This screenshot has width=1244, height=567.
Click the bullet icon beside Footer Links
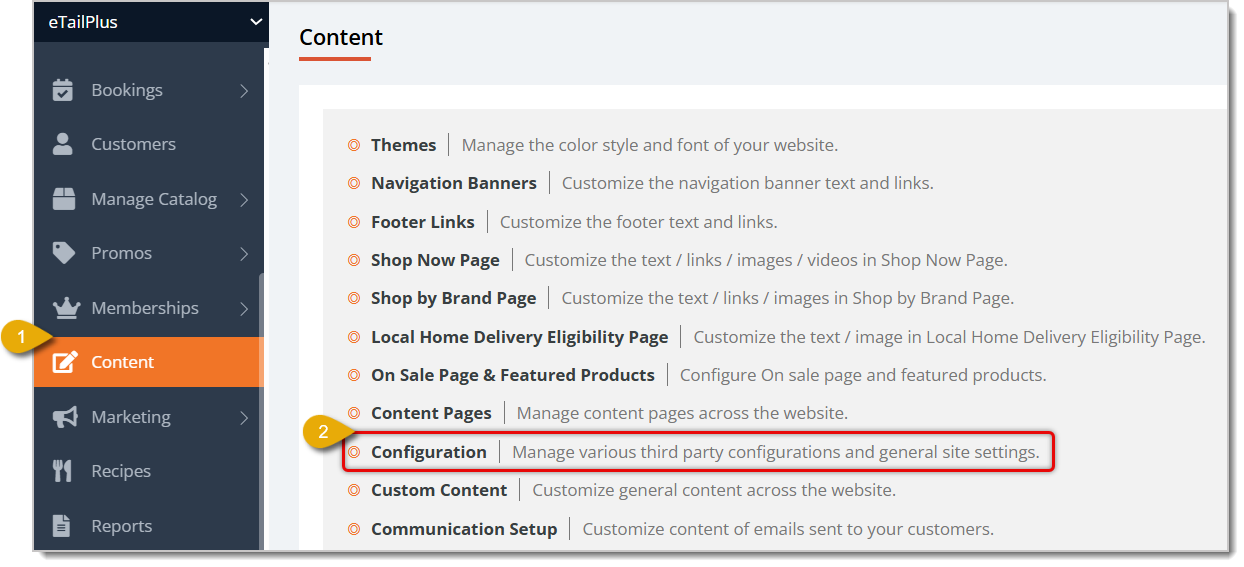354,222
